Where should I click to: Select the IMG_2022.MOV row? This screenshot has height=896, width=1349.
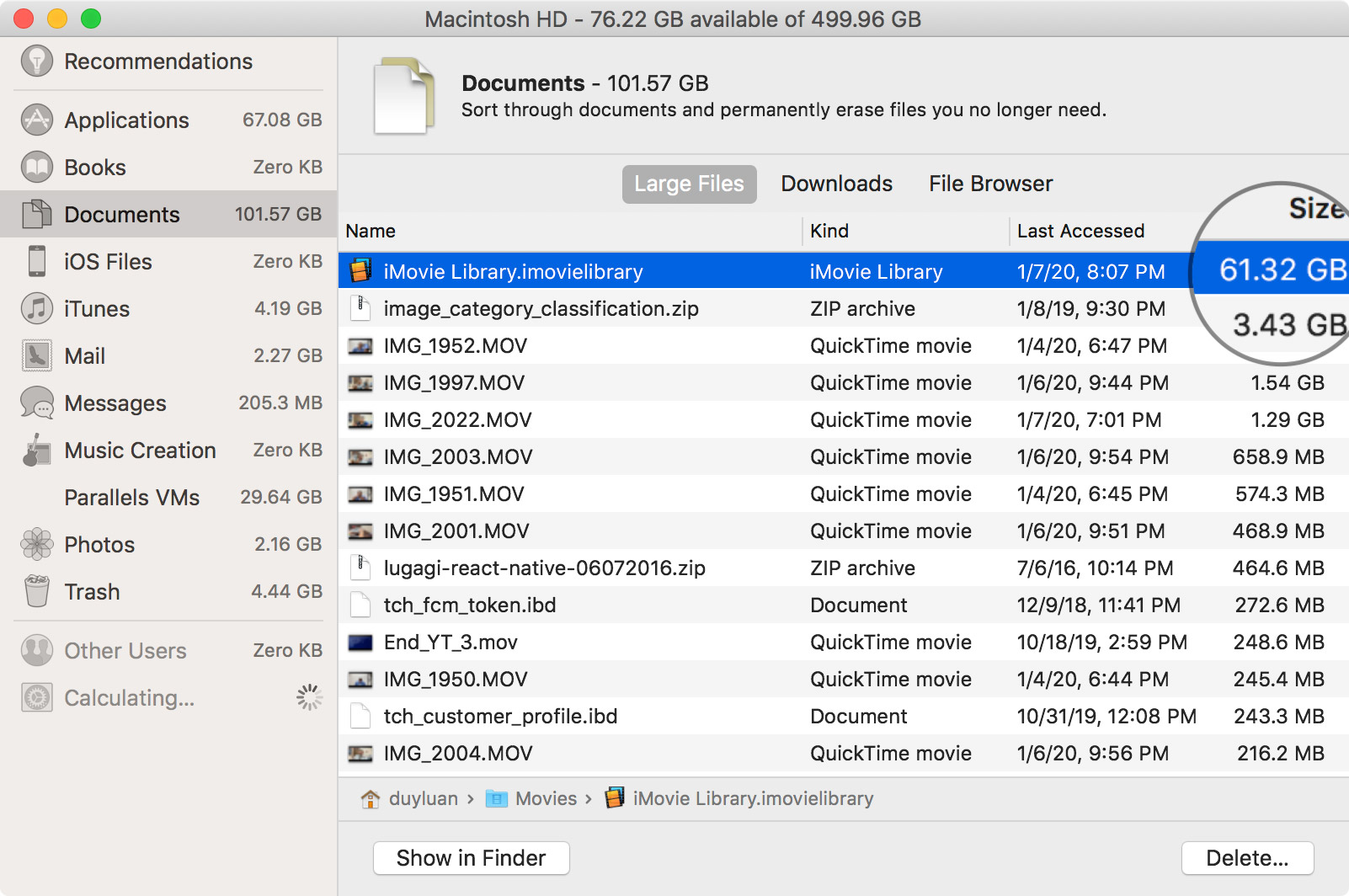coord(843,419)
